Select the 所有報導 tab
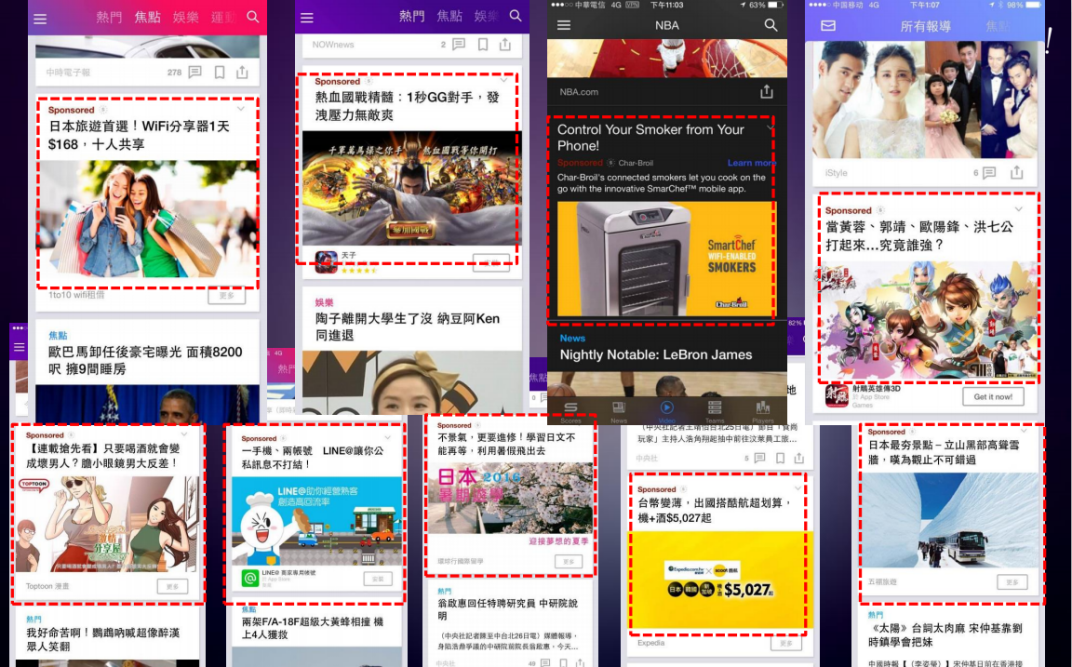1072x667 pixels. 925,27
